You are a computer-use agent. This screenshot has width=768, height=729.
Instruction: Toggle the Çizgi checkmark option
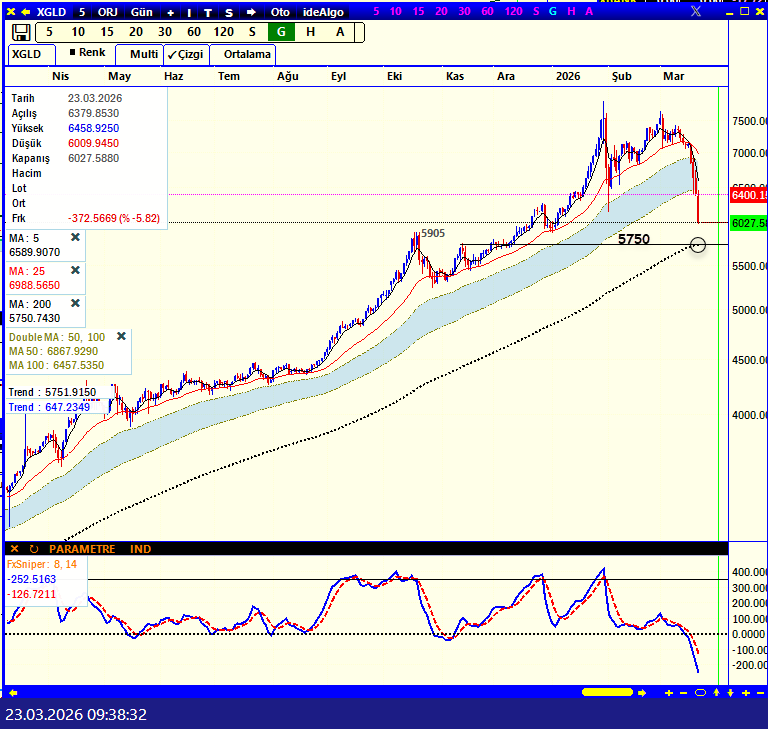186,54
